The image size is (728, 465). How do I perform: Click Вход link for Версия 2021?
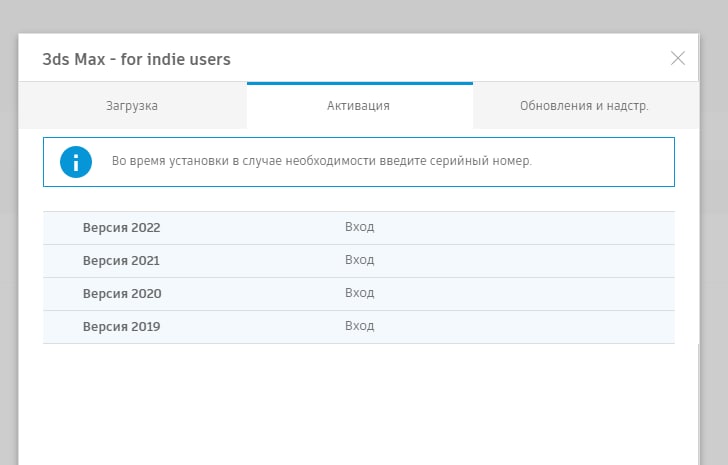[x=359, y=260]
